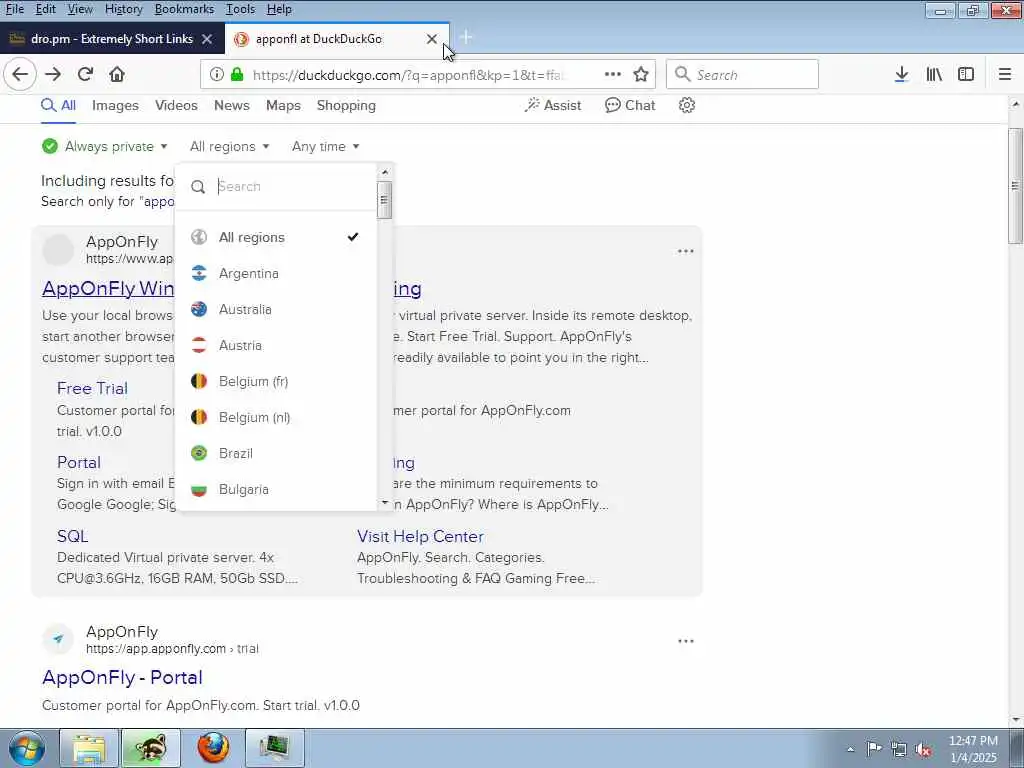This screenshot has width=1024, height=768.
Task: Click region list scrollbar up arrow
Action: [385, 172]
